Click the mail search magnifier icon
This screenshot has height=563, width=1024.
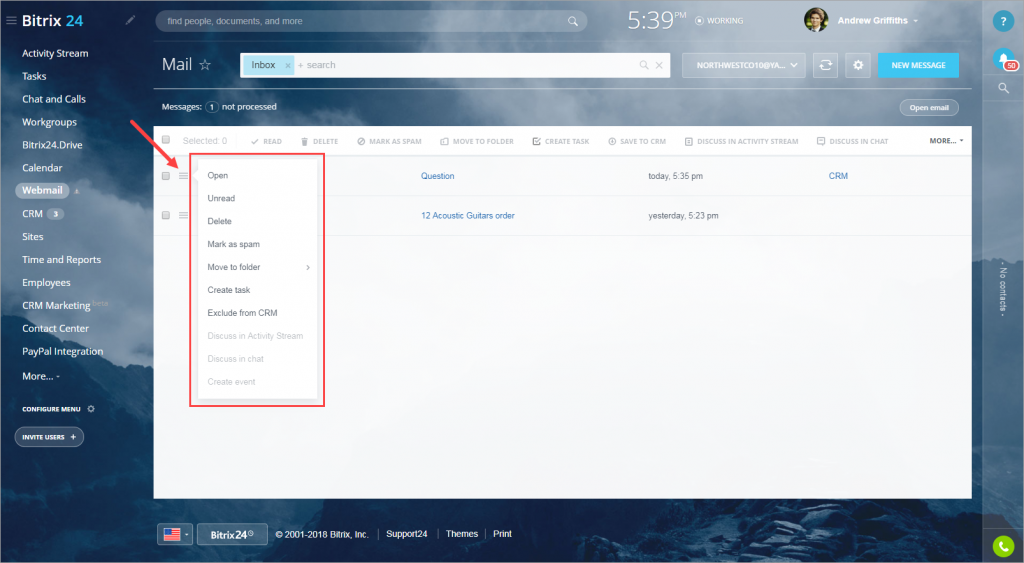click(x=644, y=65)
